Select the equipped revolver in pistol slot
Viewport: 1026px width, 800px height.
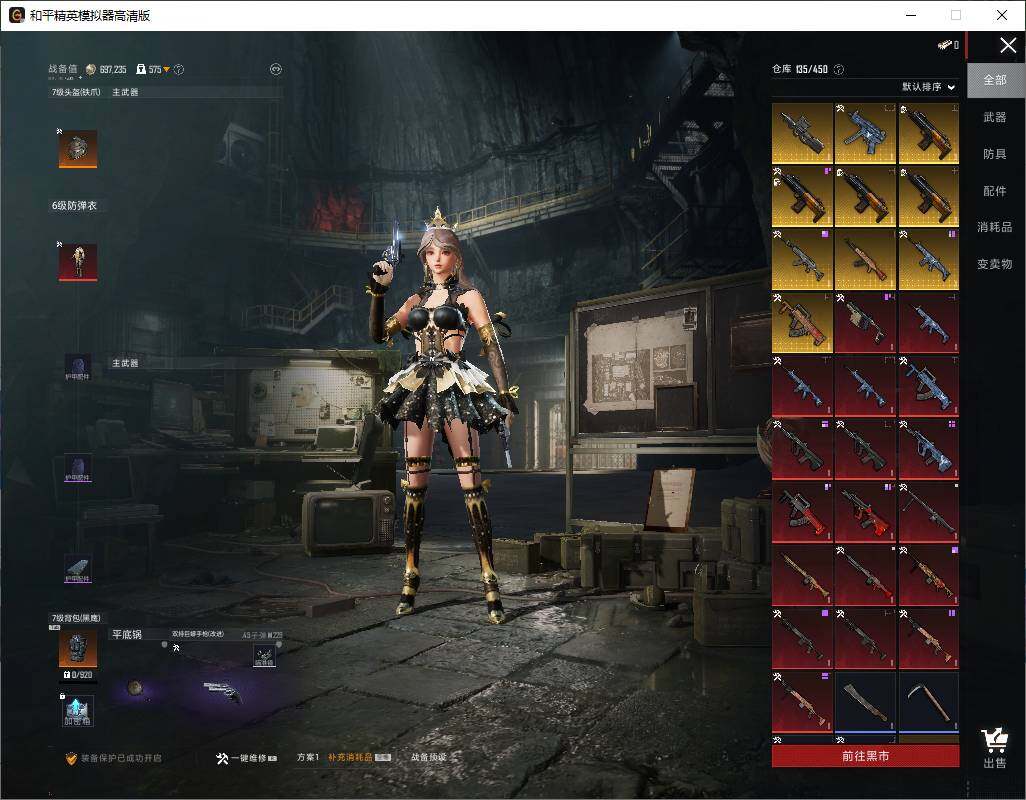pyautogui.click(x=223, y=692)
